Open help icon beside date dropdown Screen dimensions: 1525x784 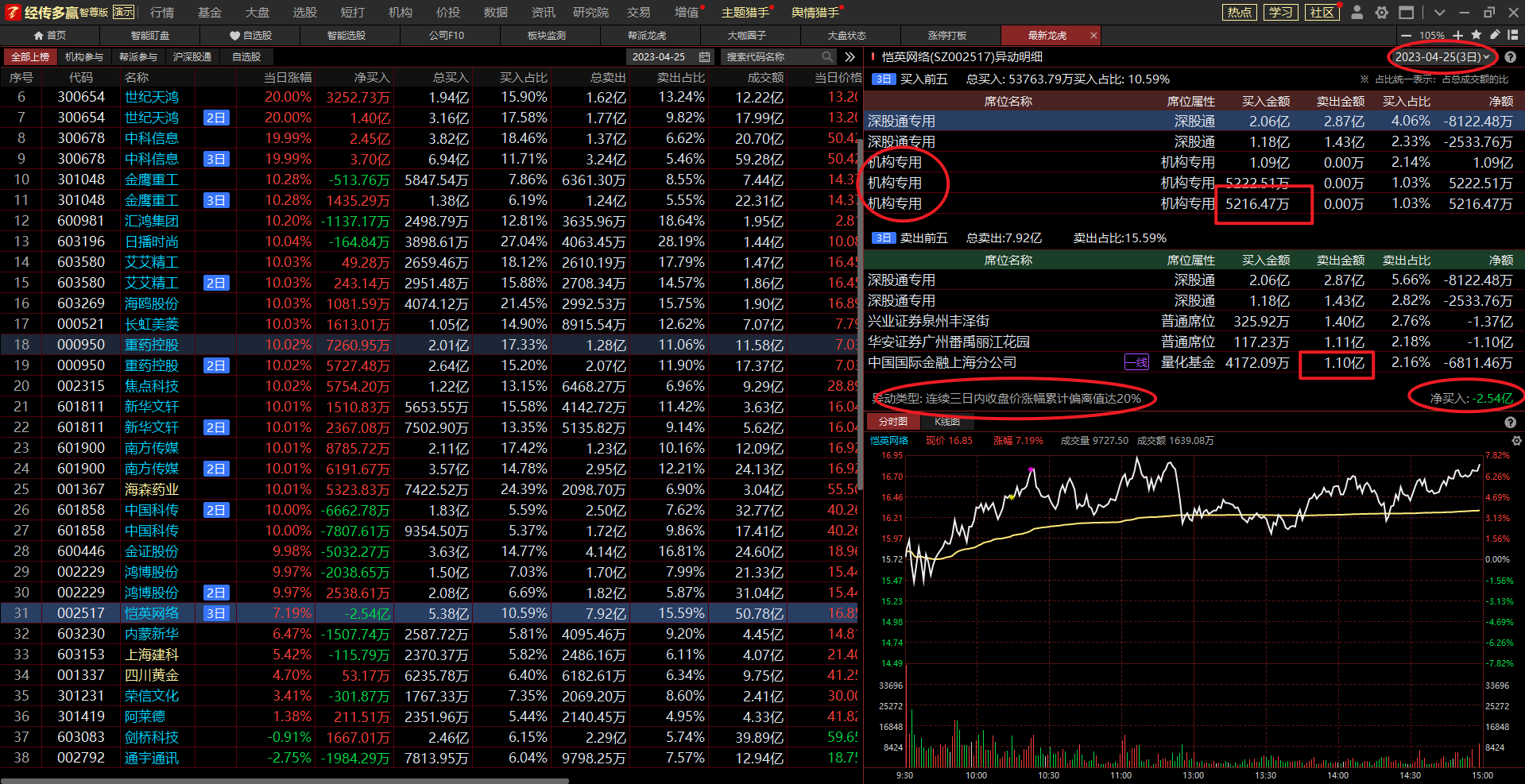(x=1511, y=57)
